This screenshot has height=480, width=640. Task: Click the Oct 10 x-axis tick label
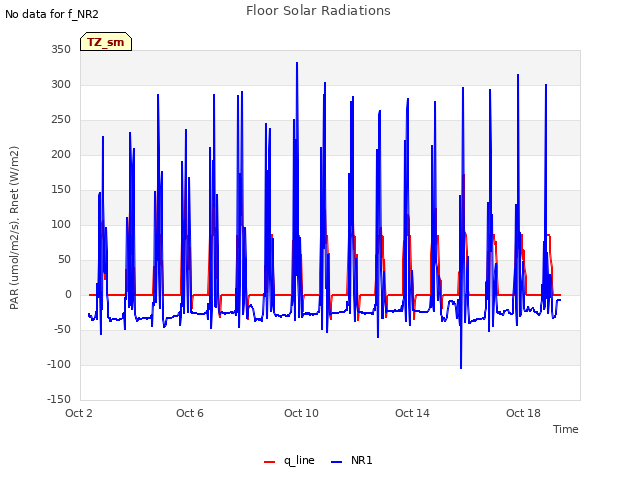(x=301, y=413)
